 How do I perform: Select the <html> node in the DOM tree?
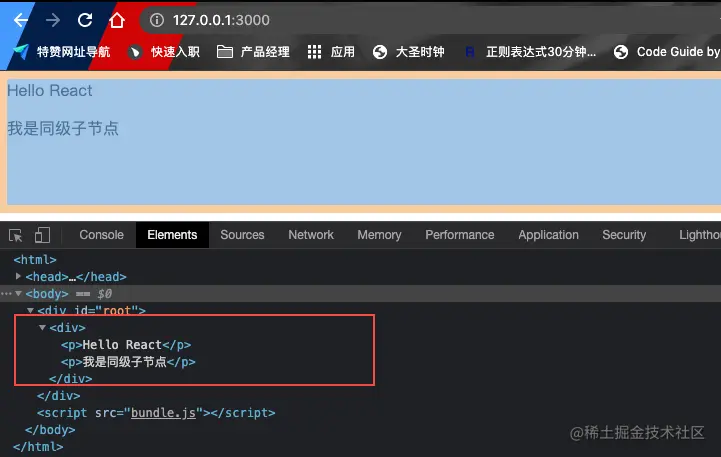[35, 260]
